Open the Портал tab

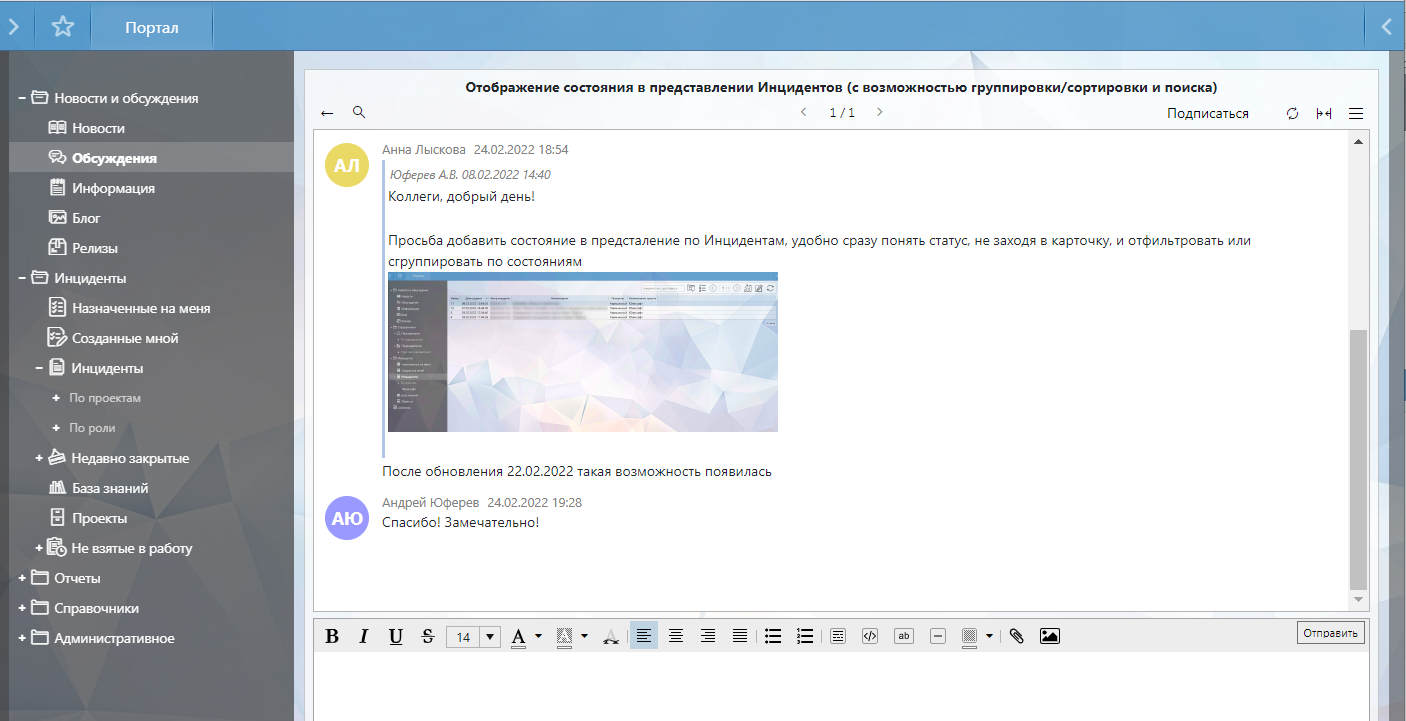pos(152,27)
